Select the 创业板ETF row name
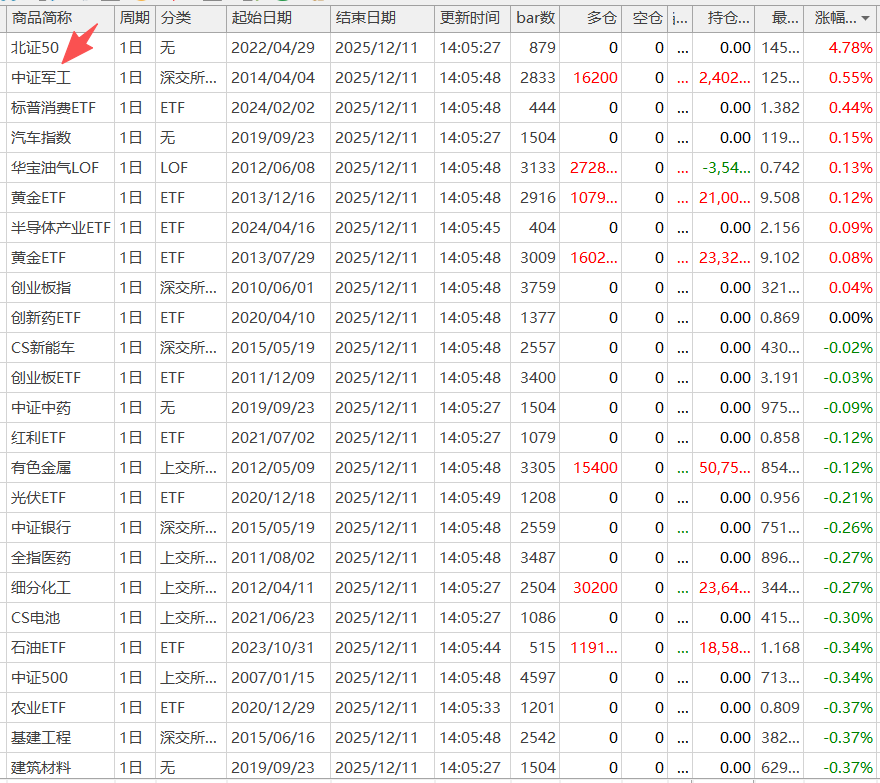Image resolution: width=880 pixels, height=783 pixels. pyautogui.click(x=46, y=378)
